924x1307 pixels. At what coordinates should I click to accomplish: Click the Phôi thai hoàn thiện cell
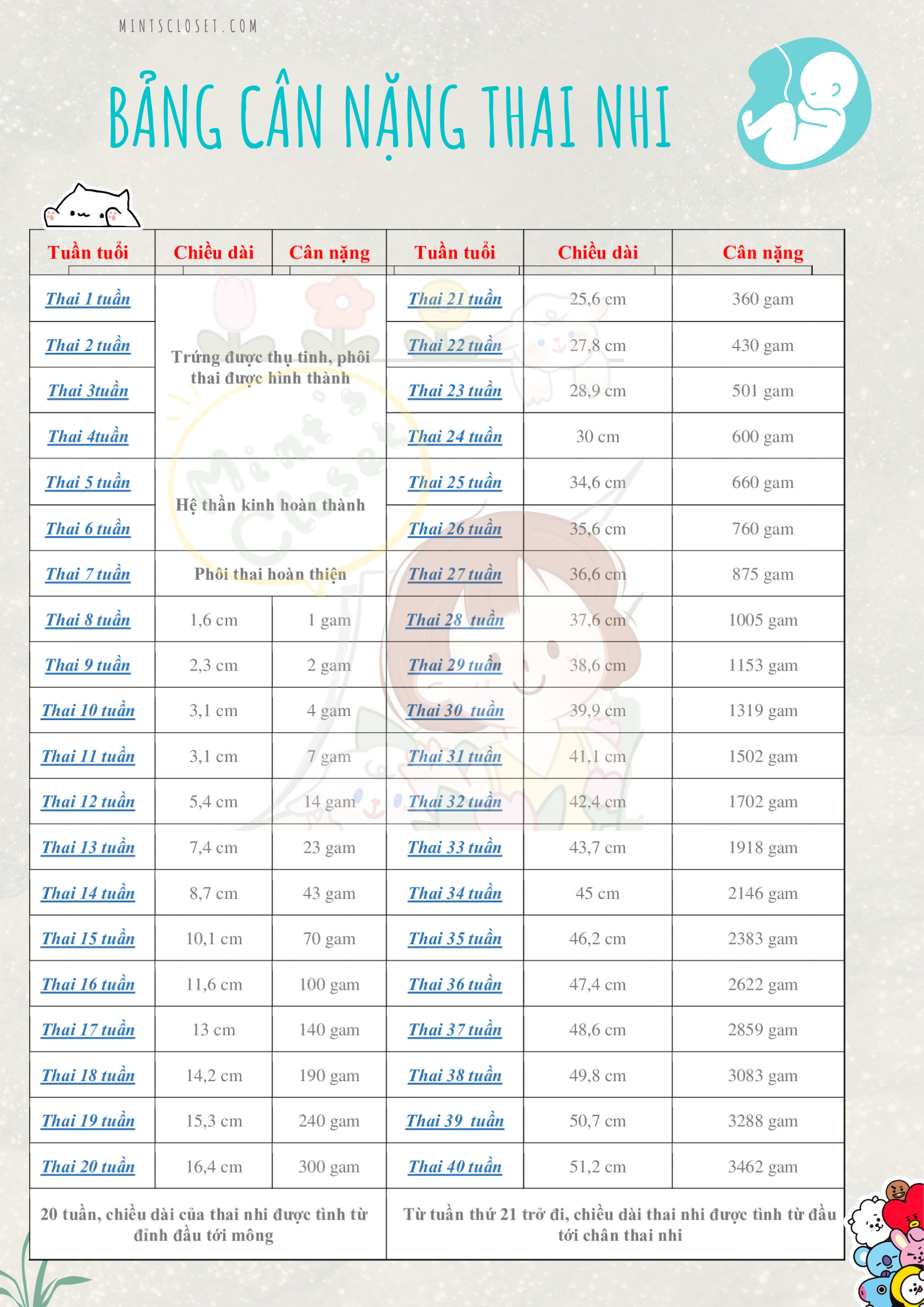click(x=271, y=573)
